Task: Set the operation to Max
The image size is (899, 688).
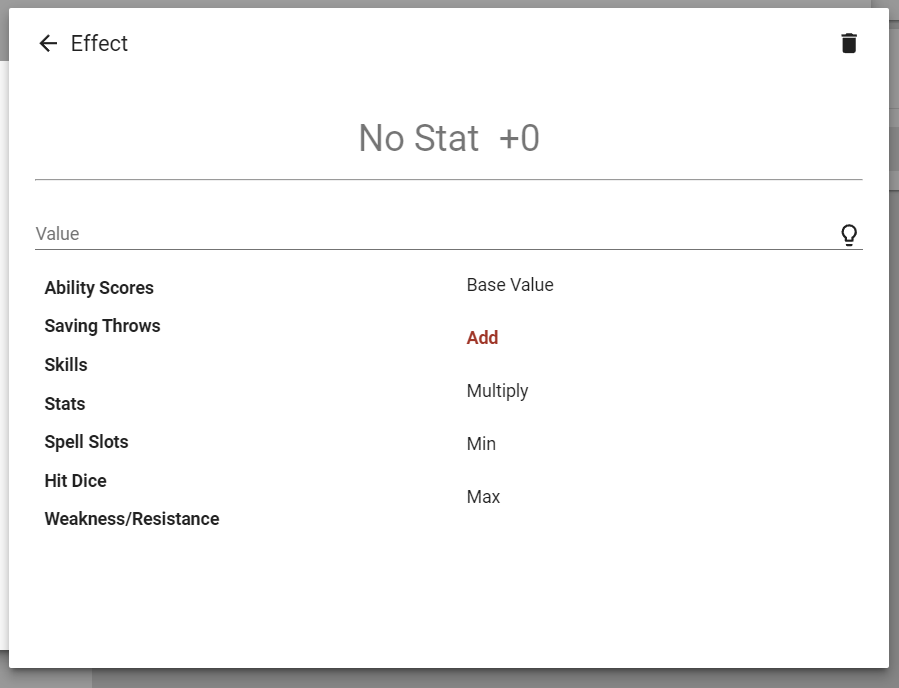Action: click(x=483, y=497)
